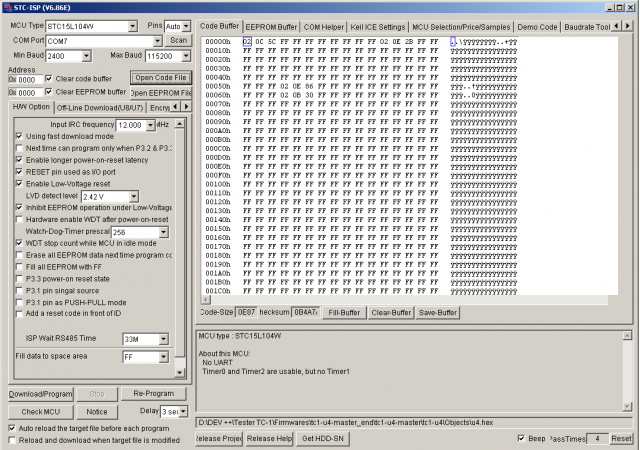Click the Save-Buffer button
640x450 pixels.
click(x=438, y=313)
